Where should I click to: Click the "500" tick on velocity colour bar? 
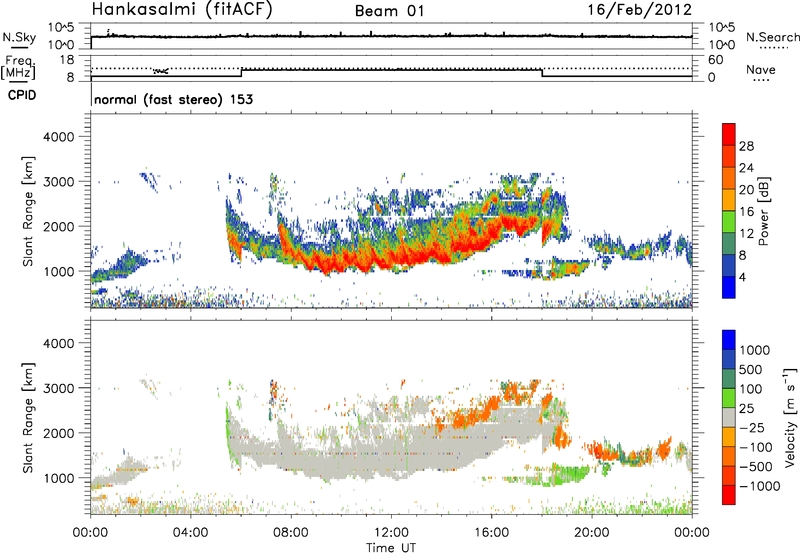750,370
